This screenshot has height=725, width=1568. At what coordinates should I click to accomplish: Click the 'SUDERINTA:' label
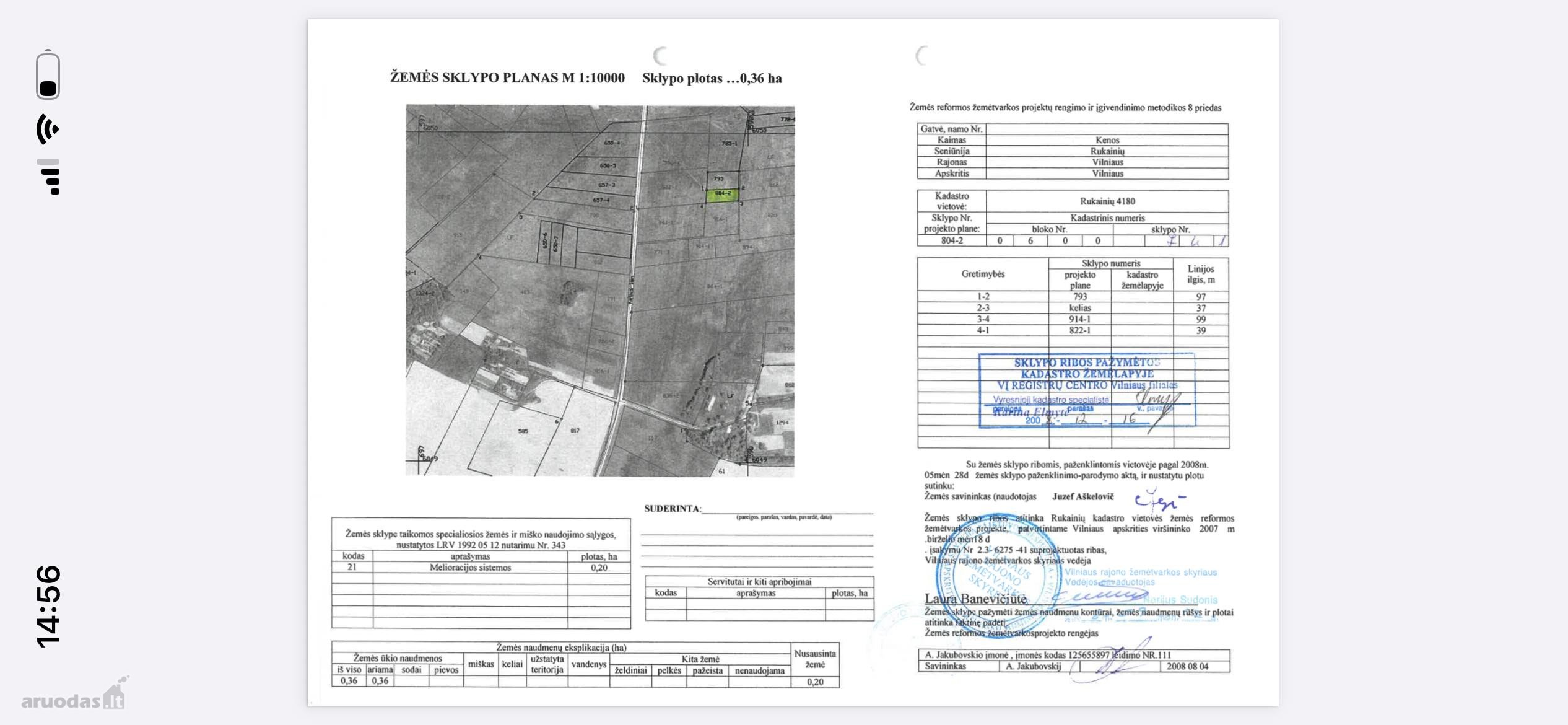coord(673,509)
